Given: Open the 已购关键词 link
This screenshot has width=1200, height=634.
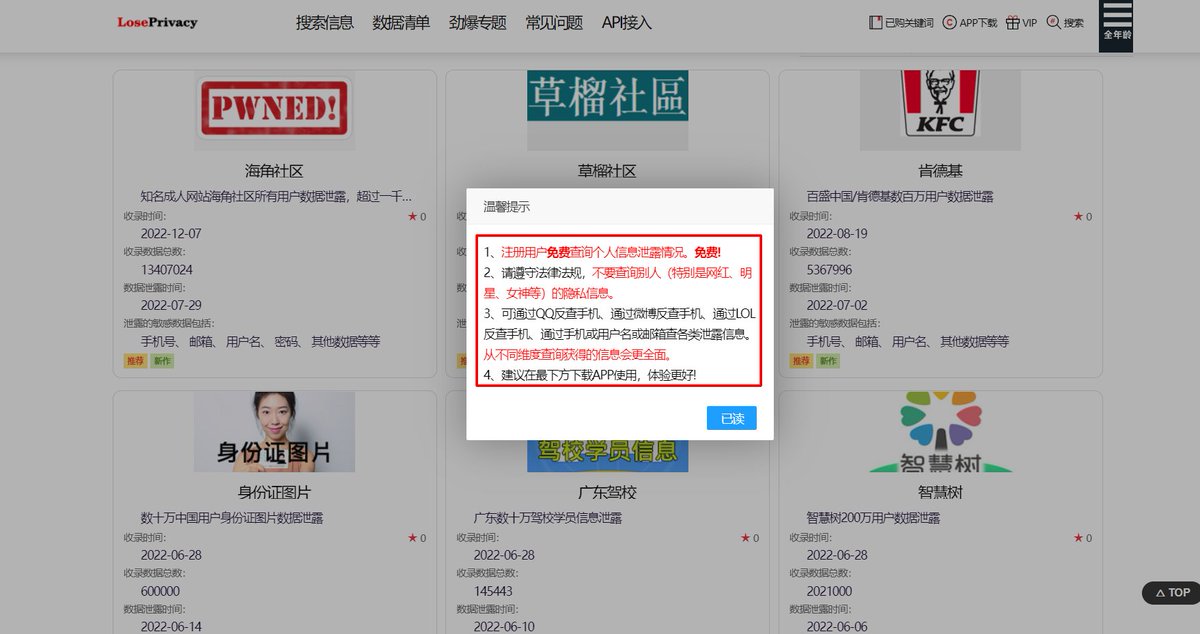Looking at the screenshot, I should 909,22.
